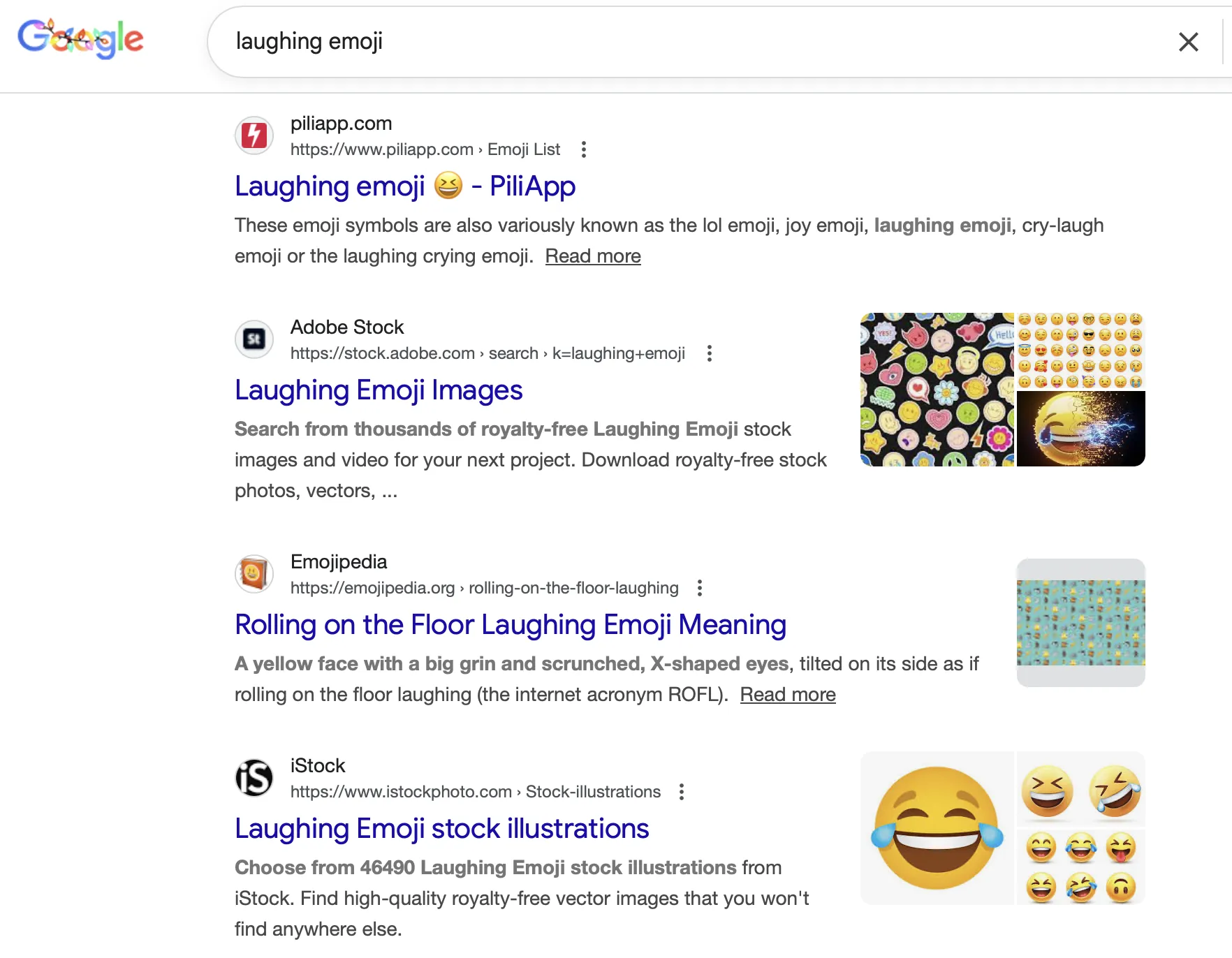This screenshot has width=1232, height=958.
Task: Open the three-dot menu on the iStock result
Action: [x=681, y=793]
